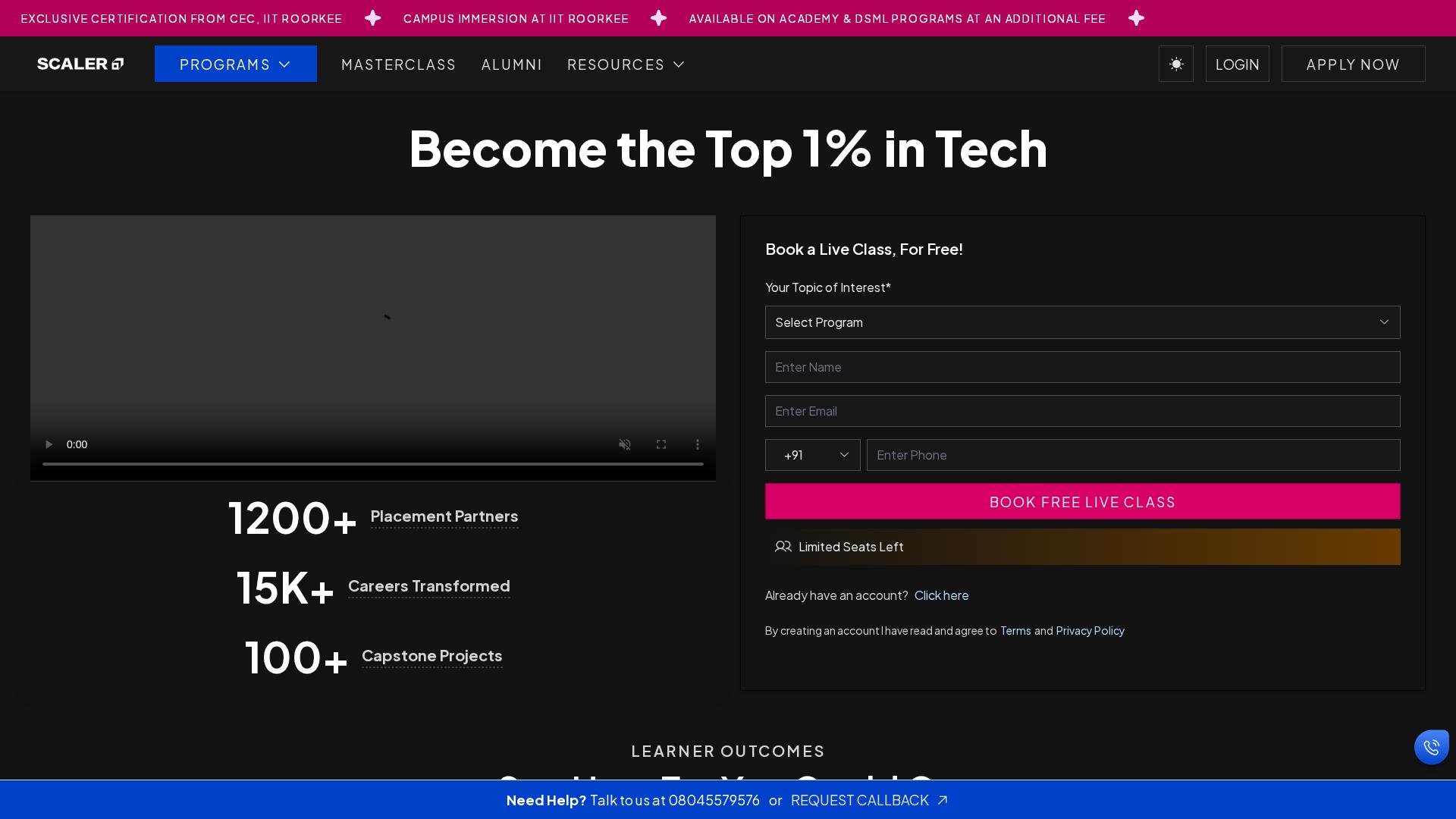Focus the Enter Email field
1456x819 pixels.
pyautogui.click(x=1083, y=411)
